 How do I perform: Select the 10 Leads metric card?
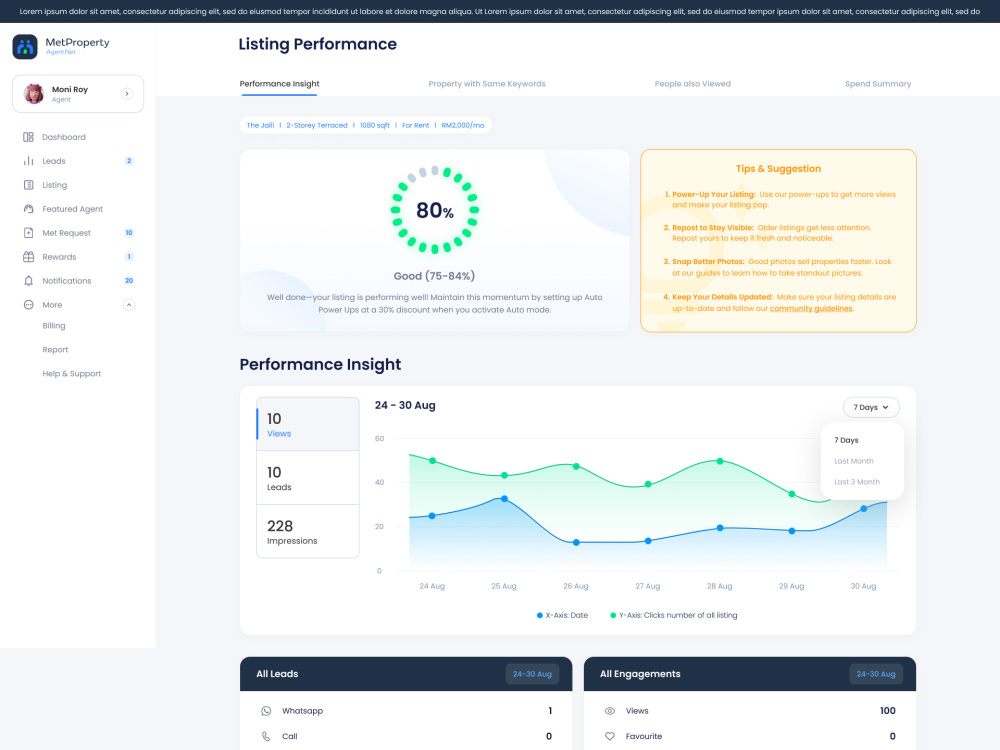[307, 478]
